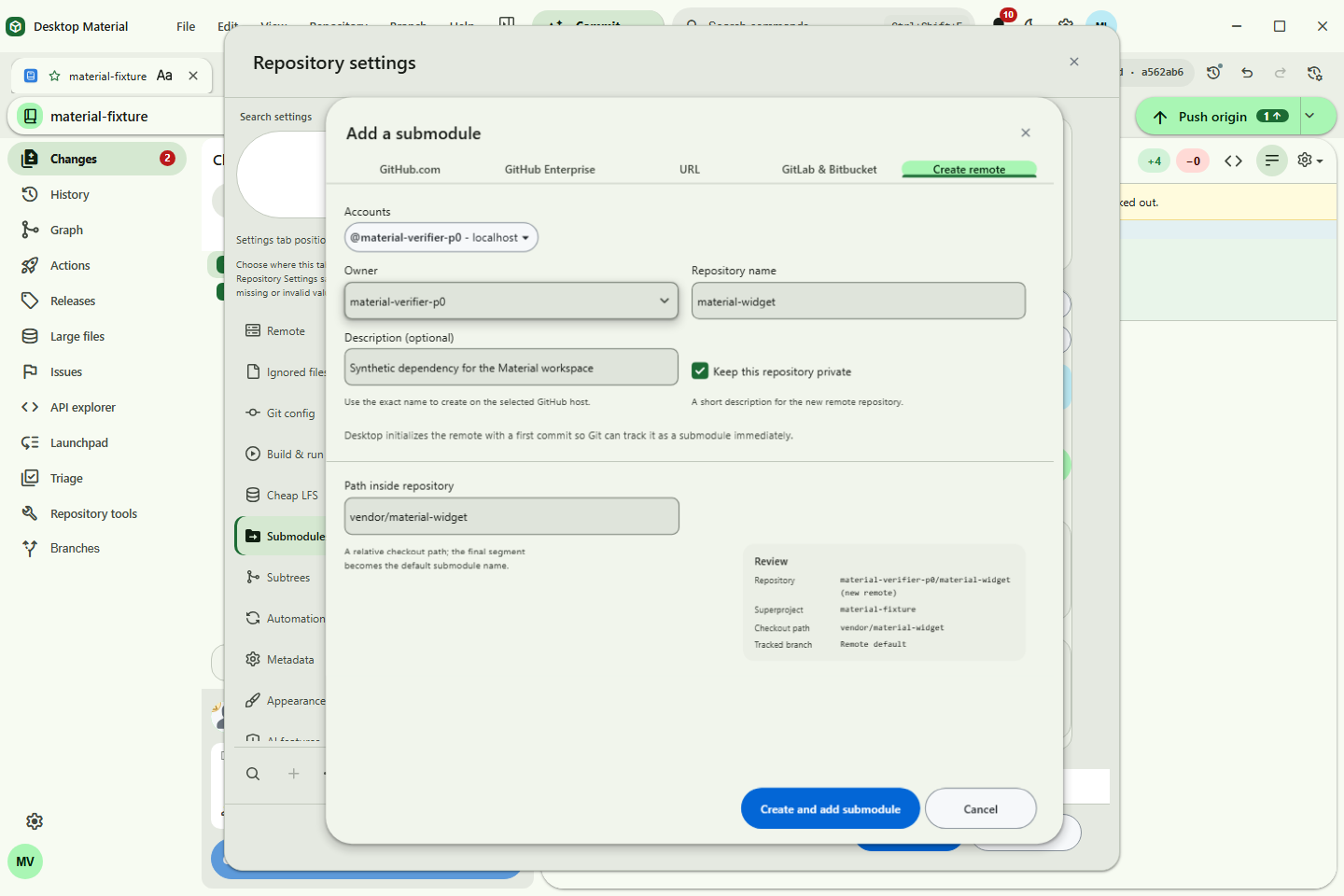
Task: Open Metadata settings section
Action: coord(280,660)
